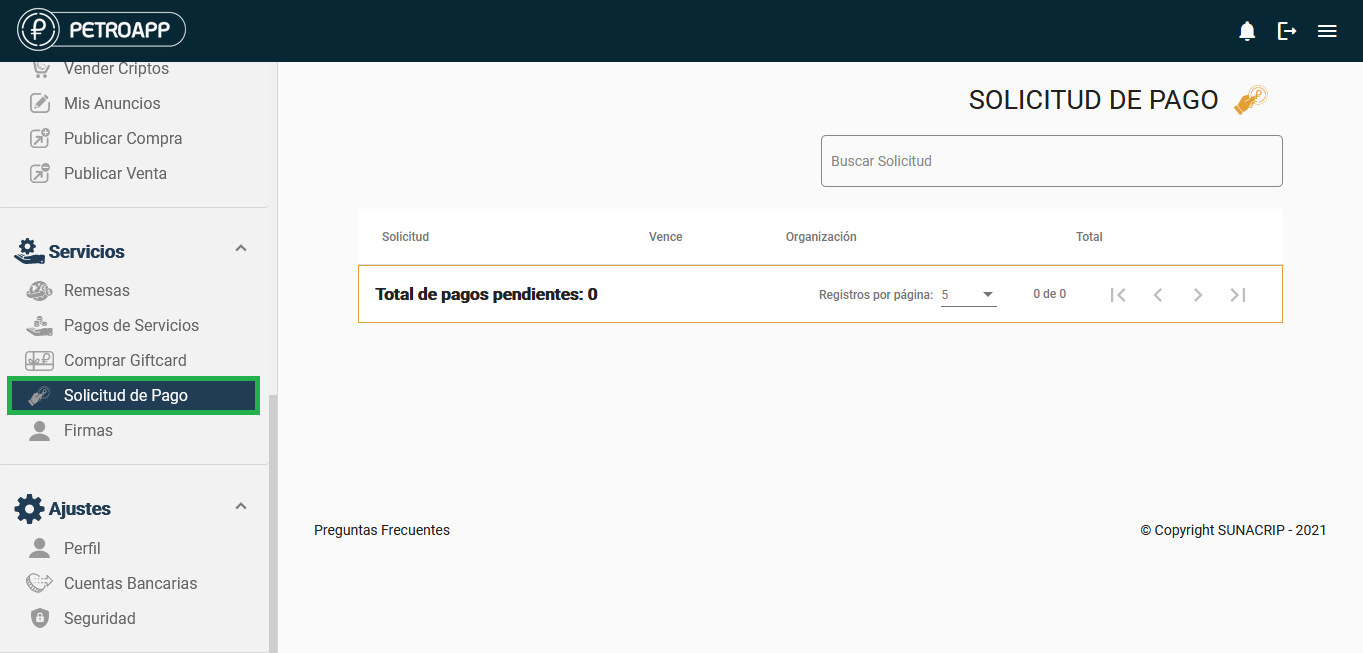This screenshot has height=653, width=1363.
Task: Click the Servicios section icon
Action: click(28, 251)
